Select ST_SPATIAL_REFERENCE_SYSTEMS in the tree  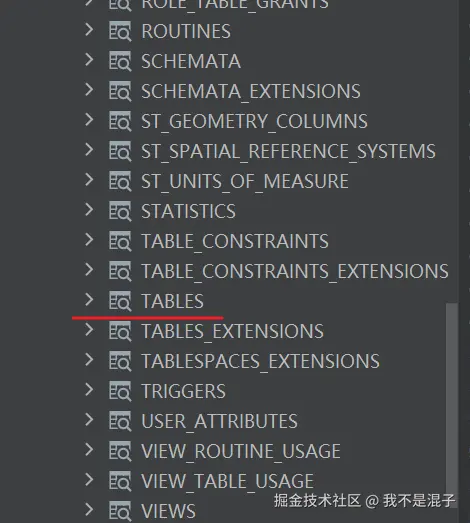pyautogui.click(x=288, y=151)
